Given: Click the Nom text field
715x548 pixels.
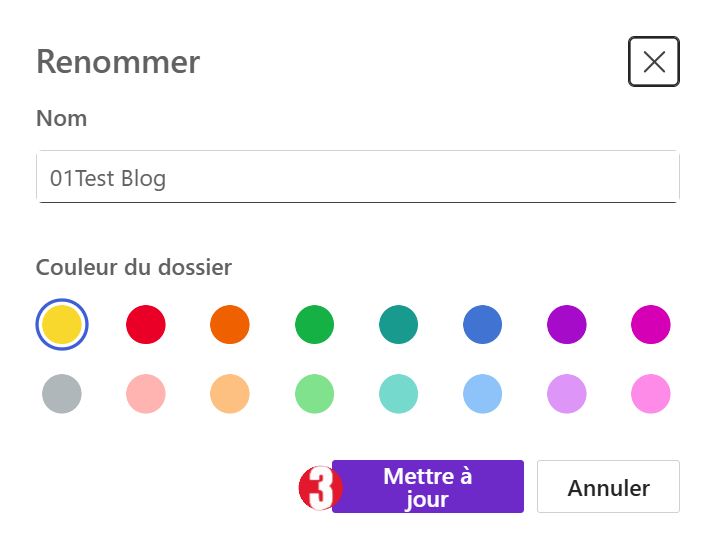Looking at the screenshot, I should pos(358,177).
